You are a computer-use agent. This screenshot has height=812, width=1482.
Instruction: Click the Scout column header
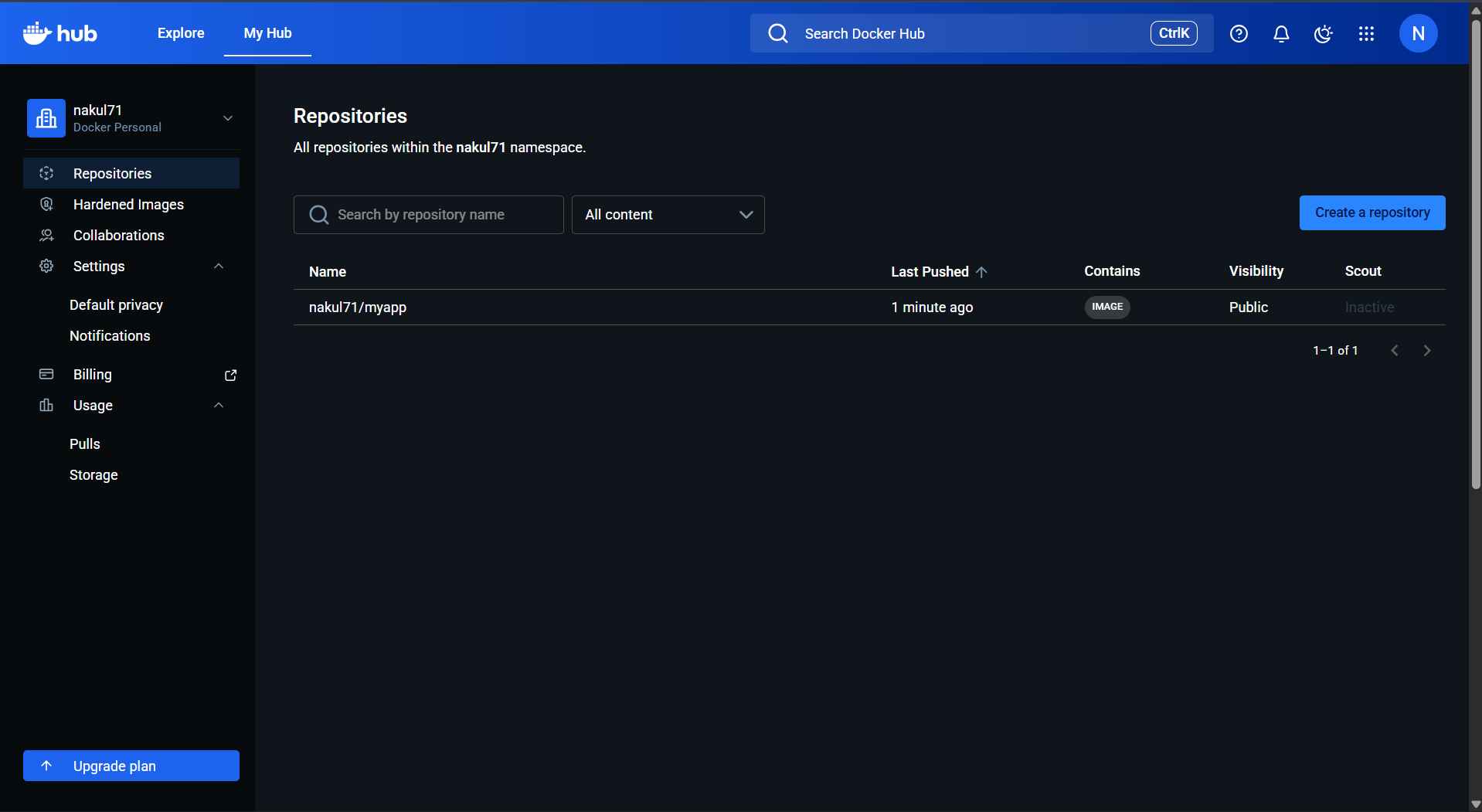click(1363, 271)
